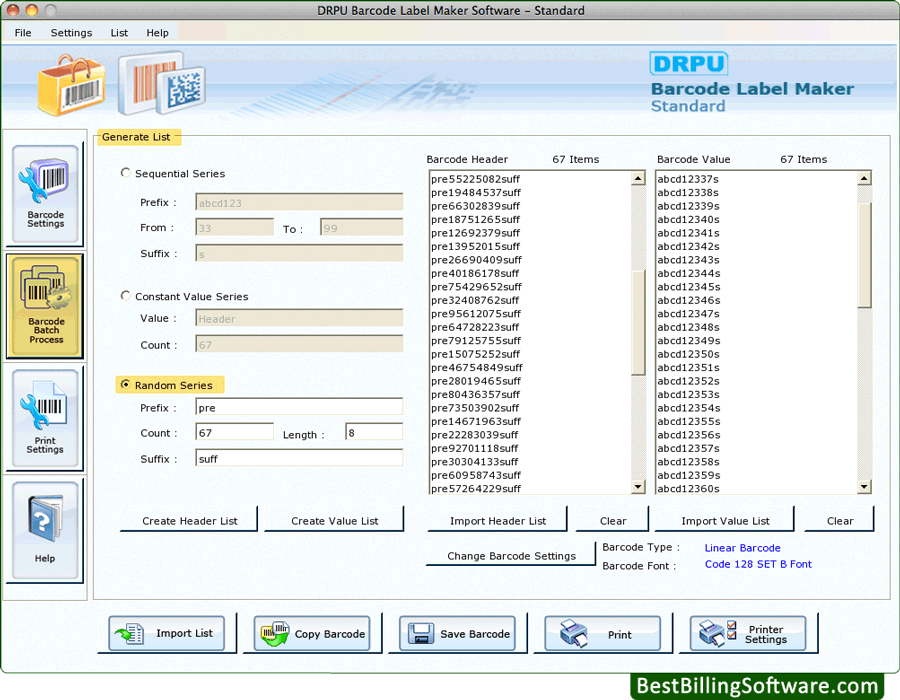Select header row pre26690409suff
Image resolution: width=900 pixels, height=700 pixels.
530,260
